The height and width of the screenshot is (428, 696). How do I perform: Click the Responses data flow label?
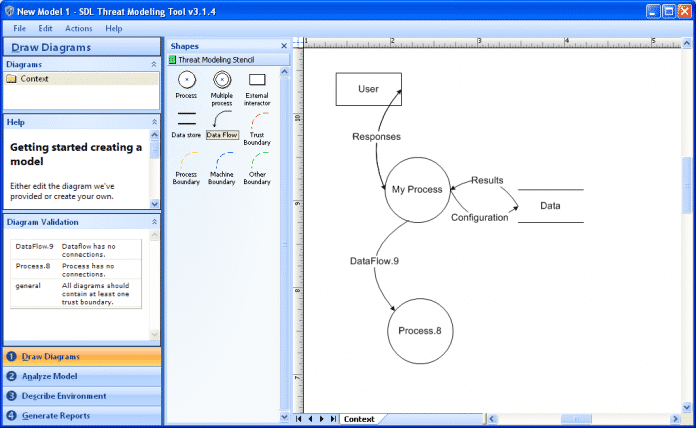[376, 137]
